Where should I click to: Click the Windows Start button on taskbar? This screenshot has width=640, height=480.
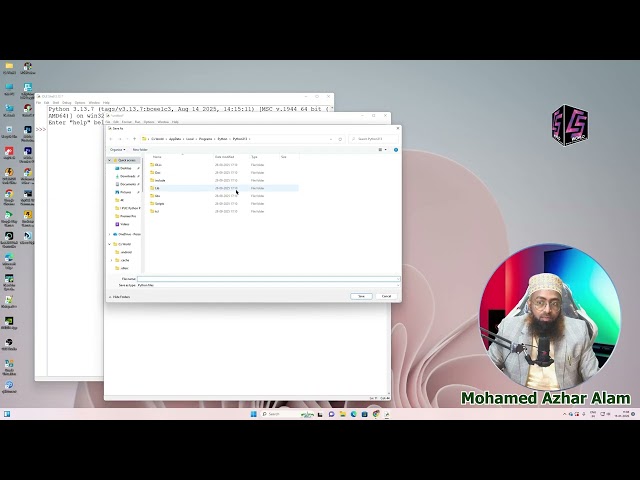[253, 414]
